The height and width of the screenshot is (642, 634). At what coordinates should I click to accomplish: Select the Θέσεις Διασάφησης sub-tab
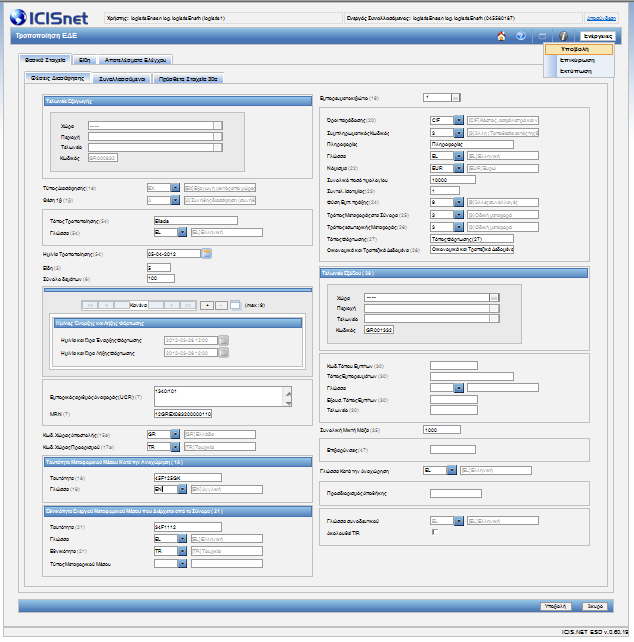click(x=58, y=78)
